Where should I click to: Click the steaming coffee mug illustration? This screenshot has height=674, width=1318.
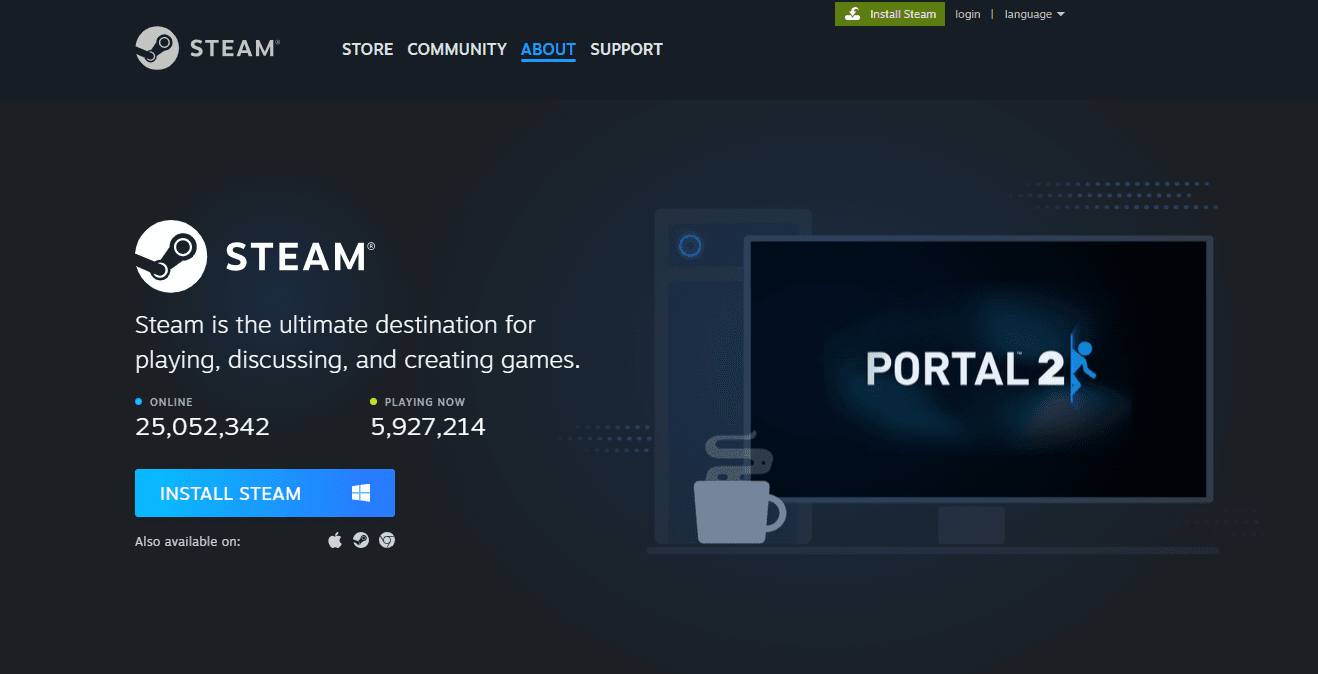click(740, 488)
